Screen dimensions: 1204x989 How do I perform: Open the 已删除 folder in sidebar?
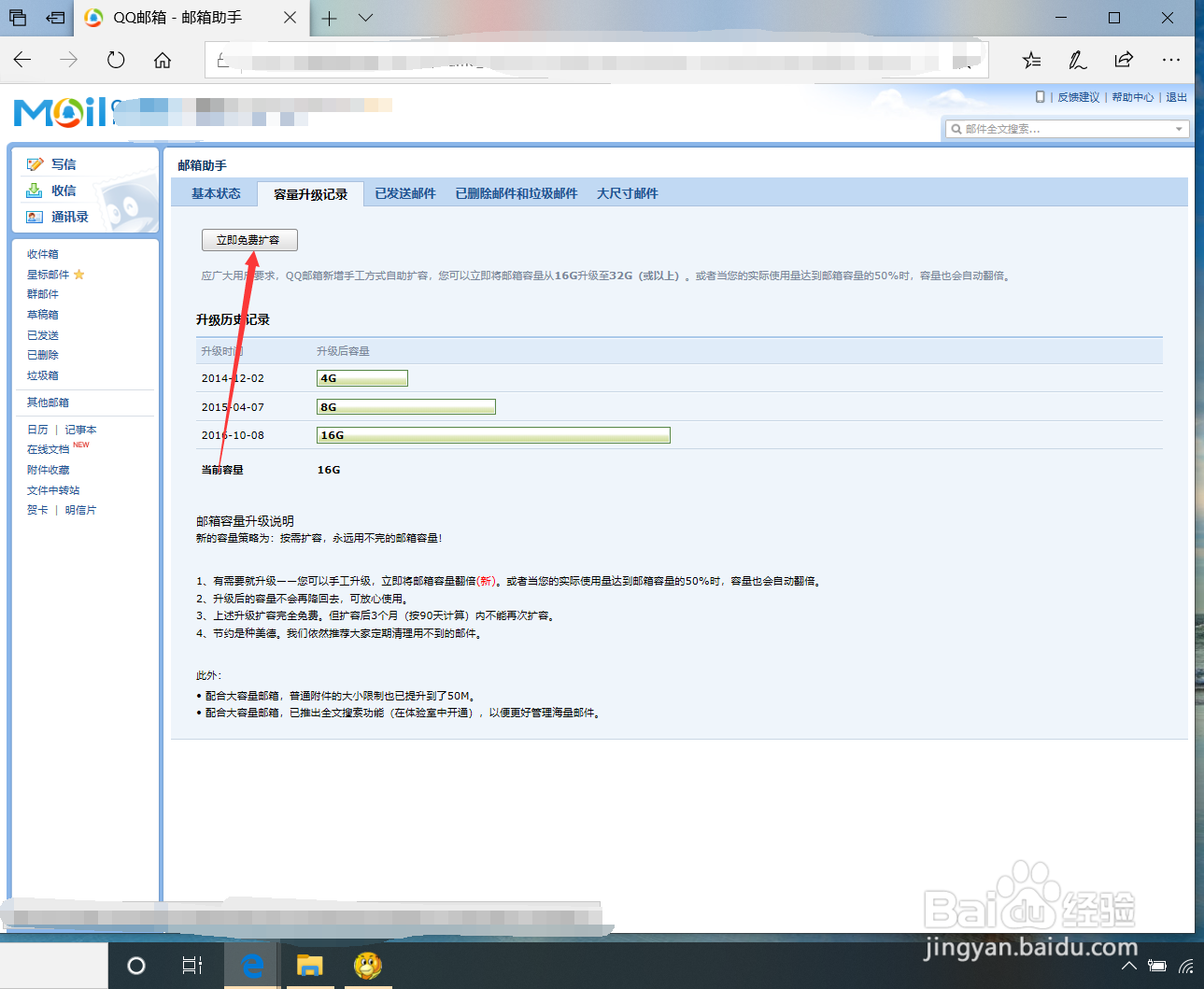[43, 355]
